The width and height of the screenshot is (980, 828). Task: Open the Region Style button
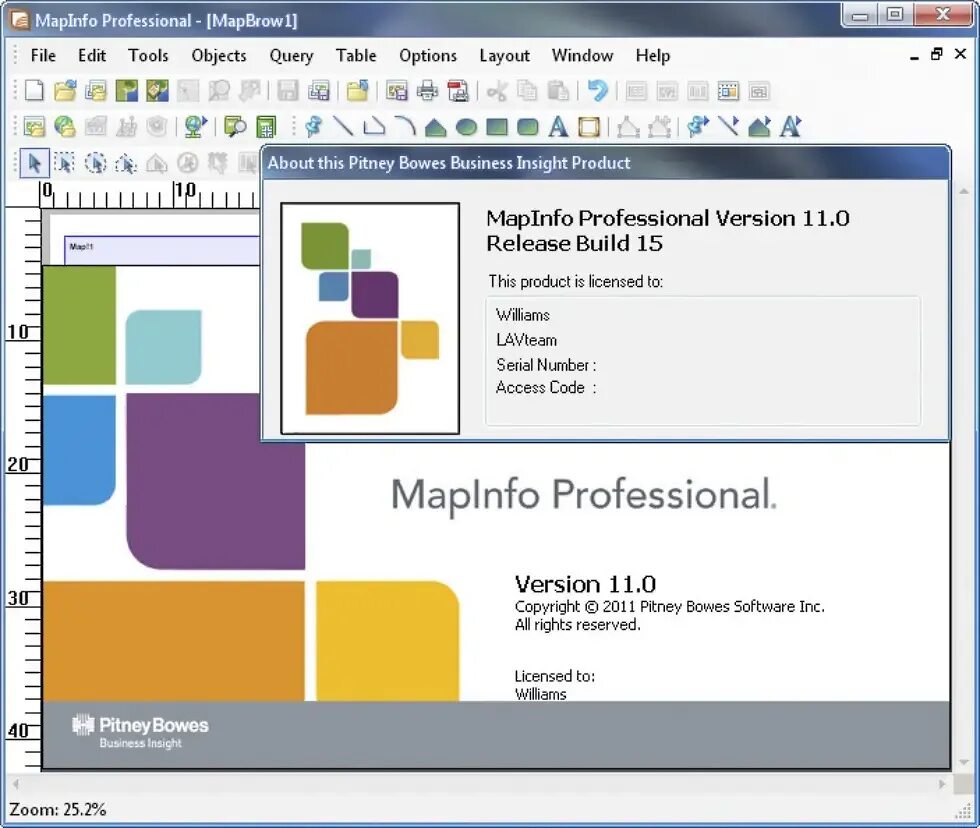759,126
